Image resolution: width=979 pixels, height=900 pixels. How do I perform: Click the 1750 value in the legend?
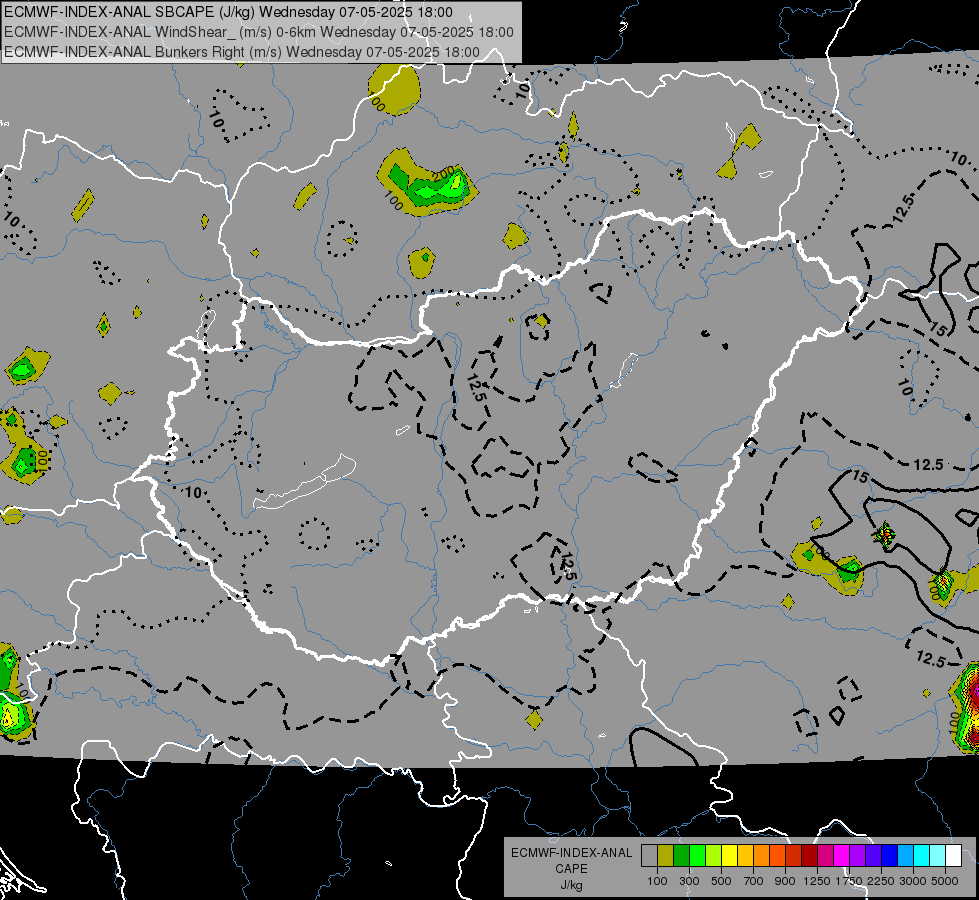coord(849,881)
